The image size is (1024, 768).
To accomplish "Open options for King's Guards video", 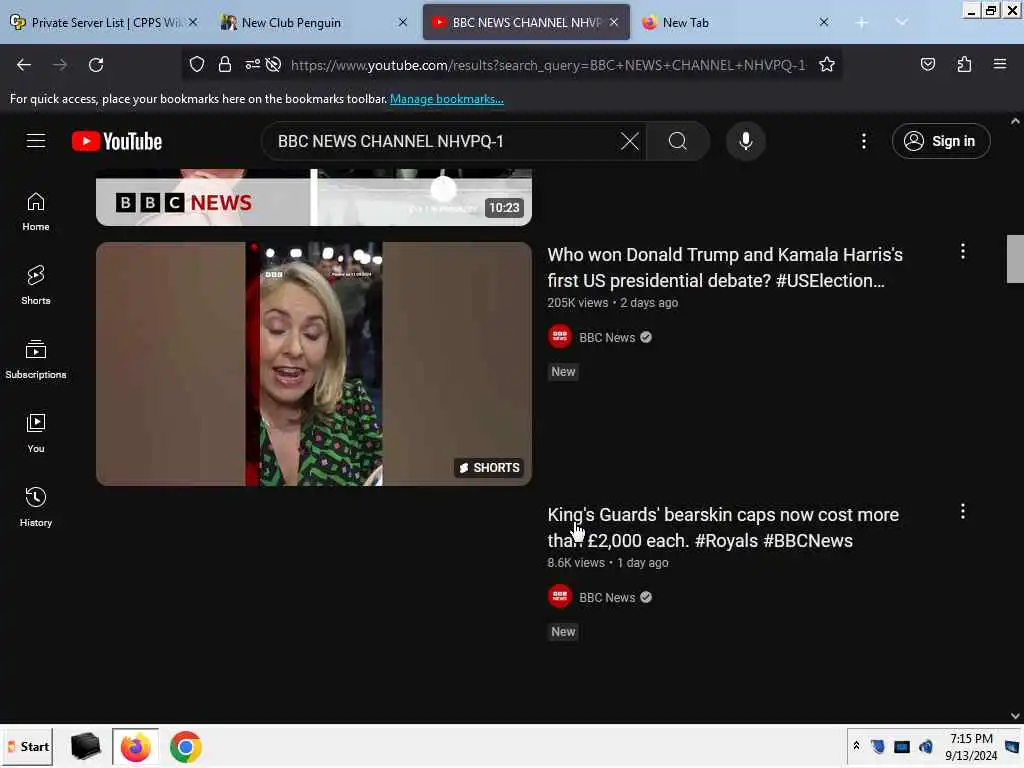I will pyautogui.click(x=963, y=511).
